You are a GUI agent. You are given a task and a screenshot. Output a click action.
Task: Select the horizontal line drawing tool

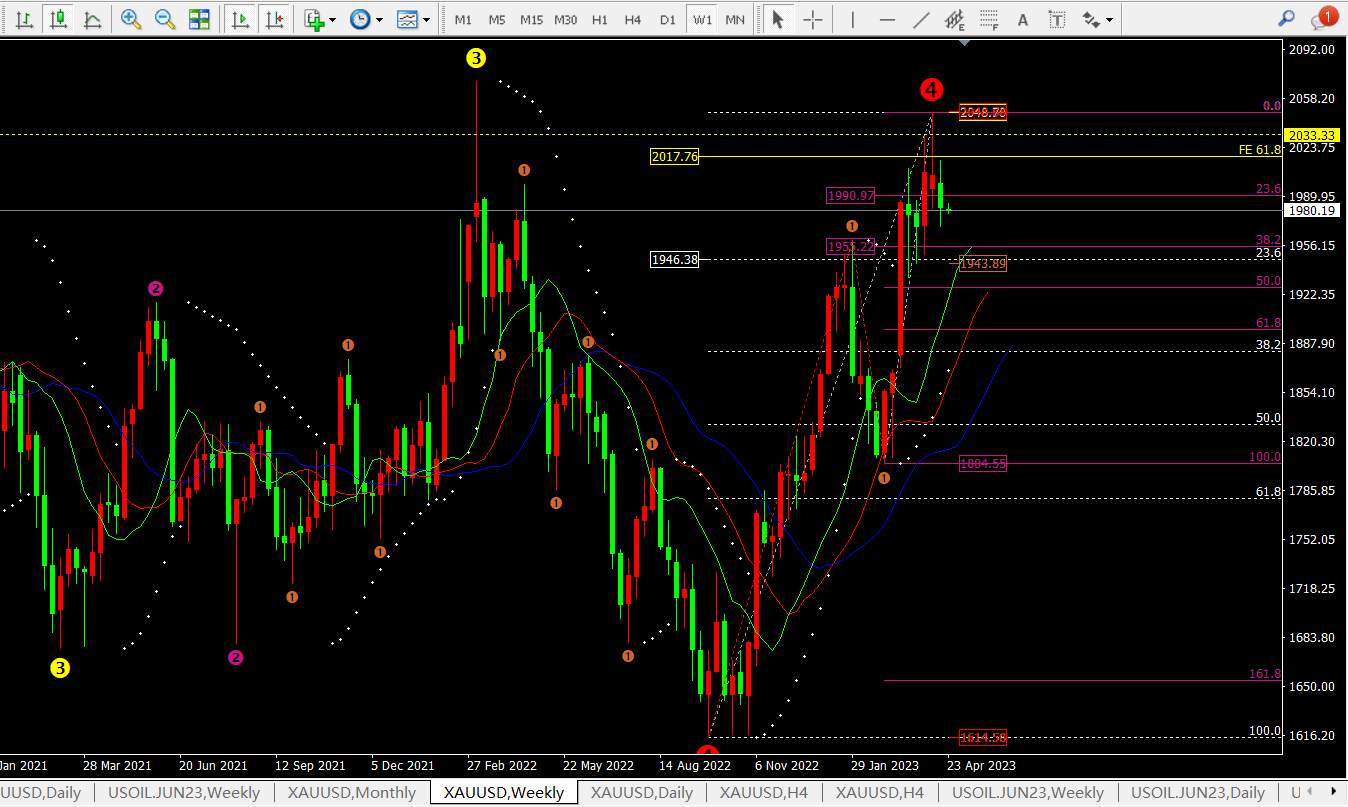pyautogui.click(x=887, y=19)
